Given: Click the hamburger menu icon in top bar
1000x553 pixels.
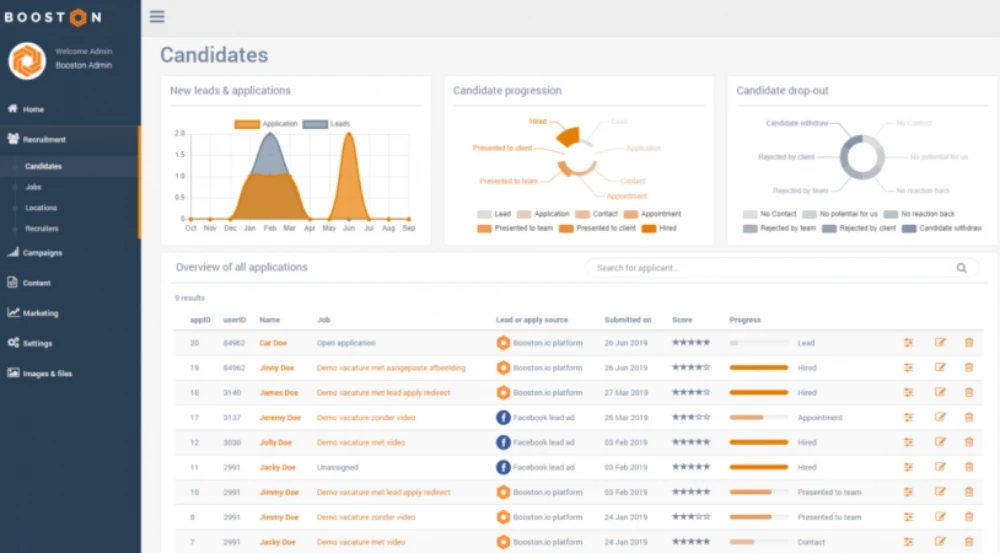Looking at the screenshot, I should [x=156, y=16].
